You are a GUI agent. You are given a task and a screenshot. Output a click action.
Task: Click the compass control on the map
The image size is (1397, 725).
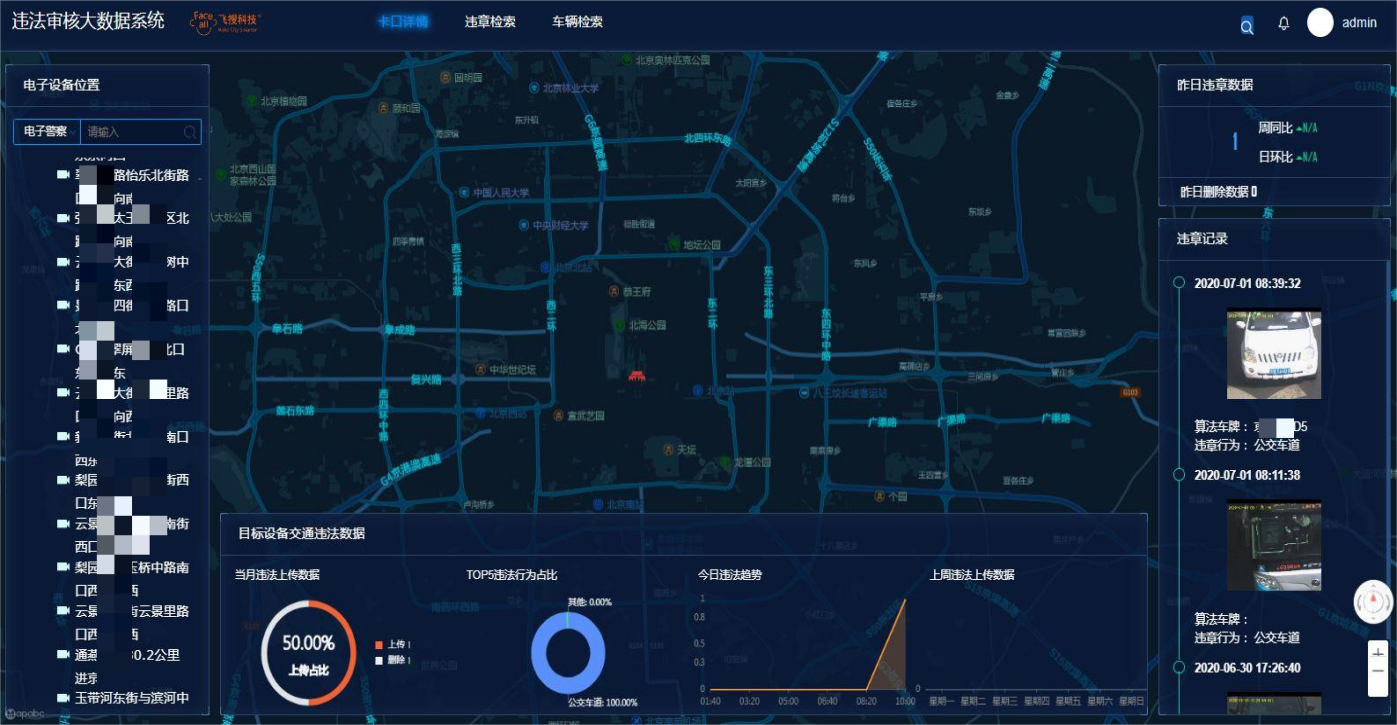tap(1373, 601)
